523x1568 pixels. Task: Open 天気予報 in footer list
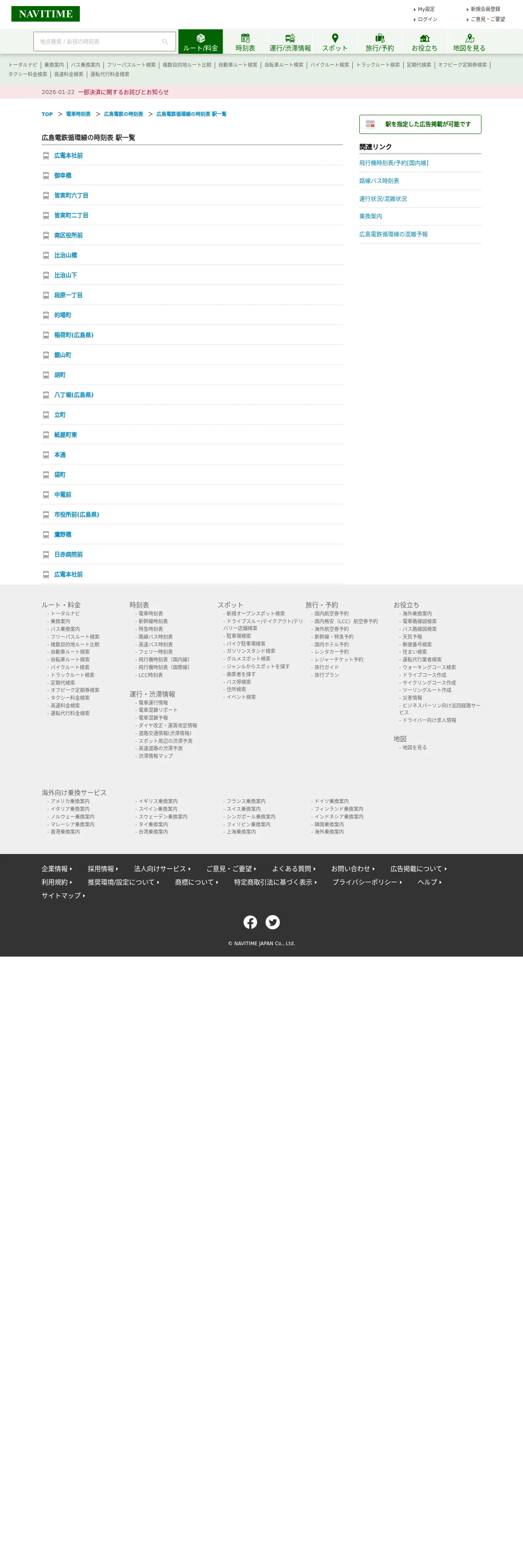pos(412,637)
